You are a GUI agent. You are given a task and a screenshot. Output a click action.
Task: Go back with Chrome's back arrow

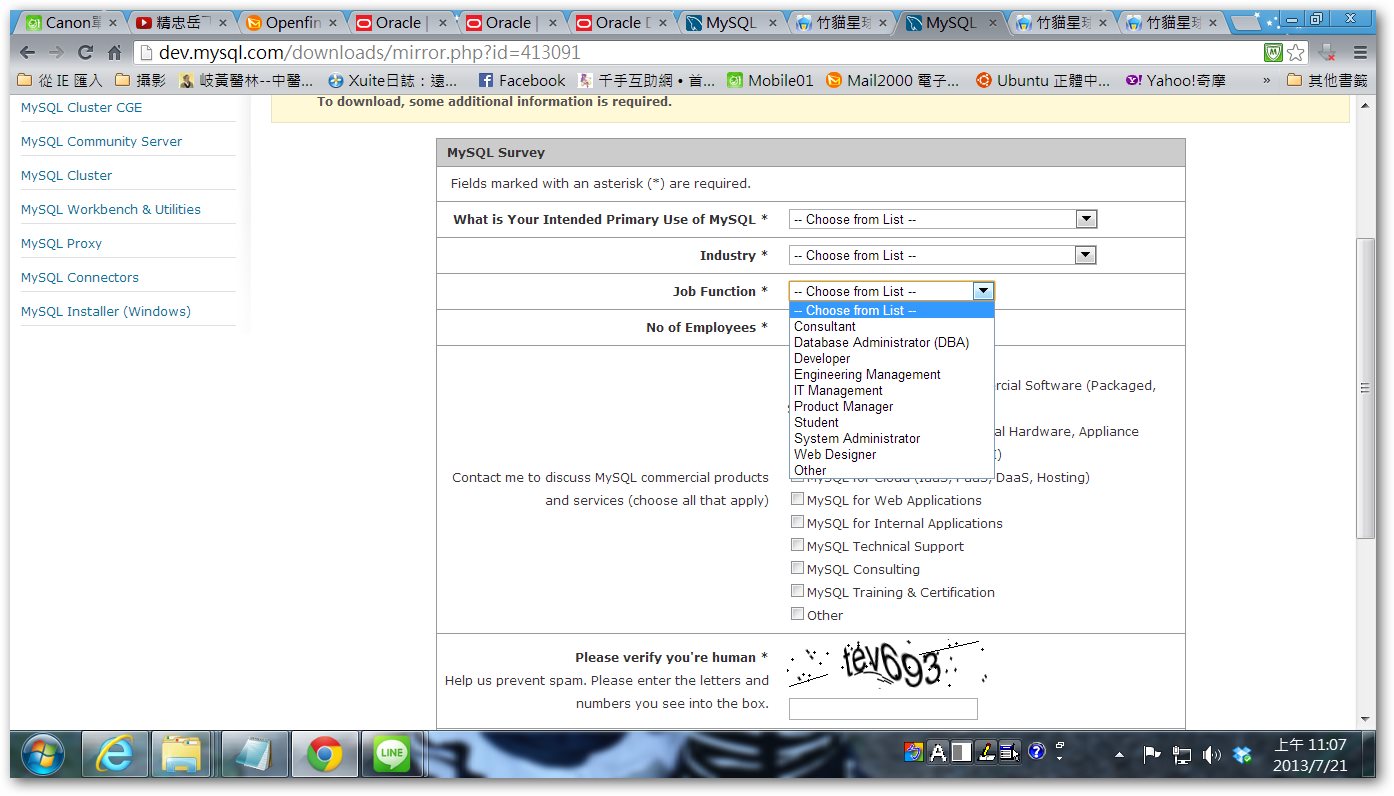click(27, 53)
